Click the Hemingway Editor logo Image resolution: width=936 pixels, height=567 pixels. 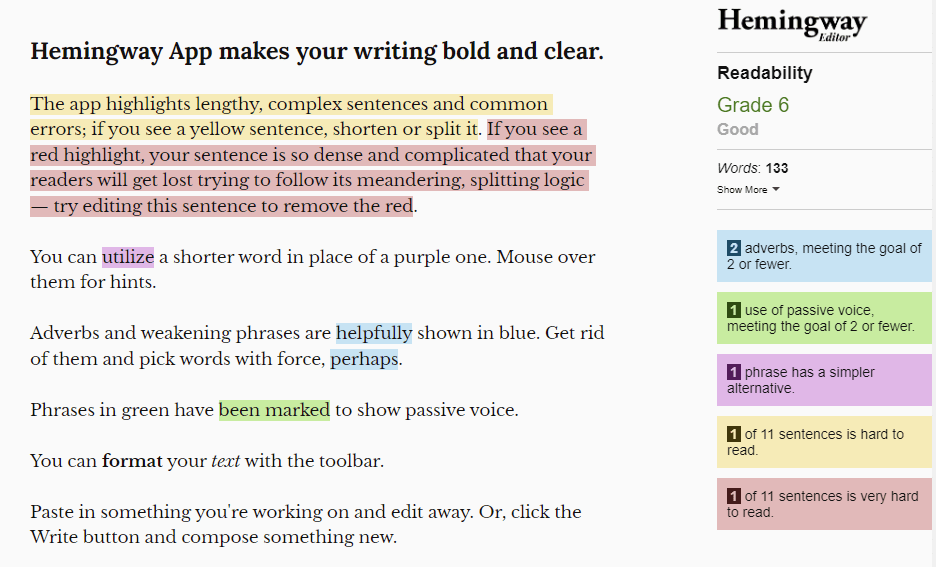click(x=791, y=24)
